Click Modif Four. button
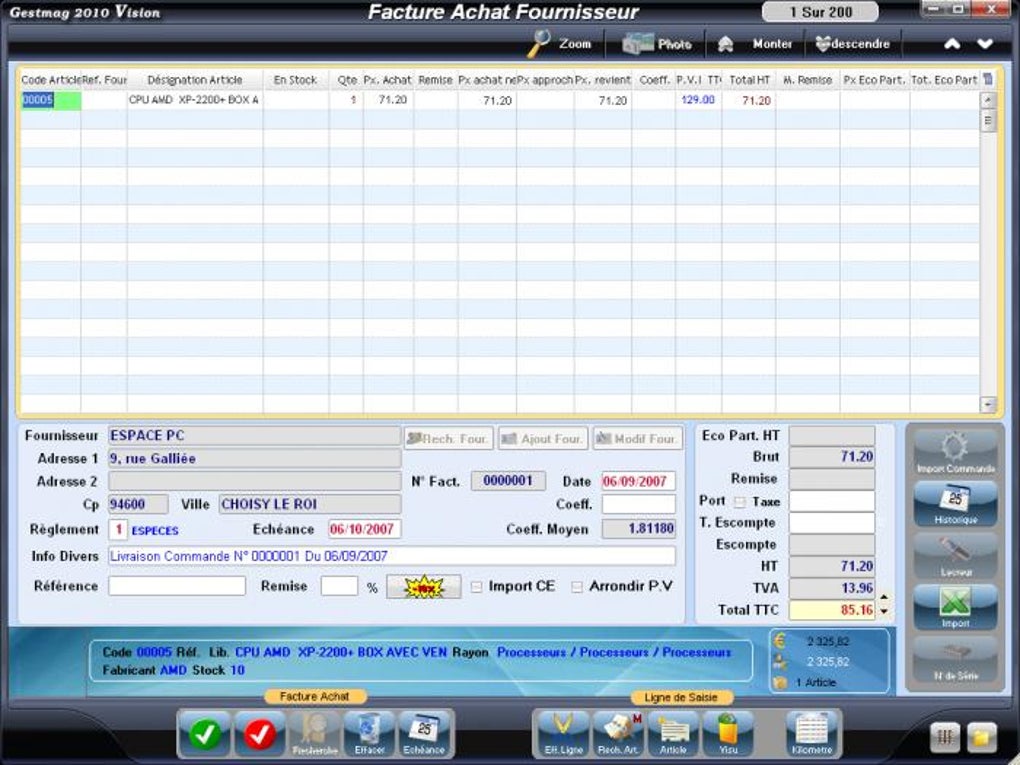1020x765 pixels. coord(638,438)
